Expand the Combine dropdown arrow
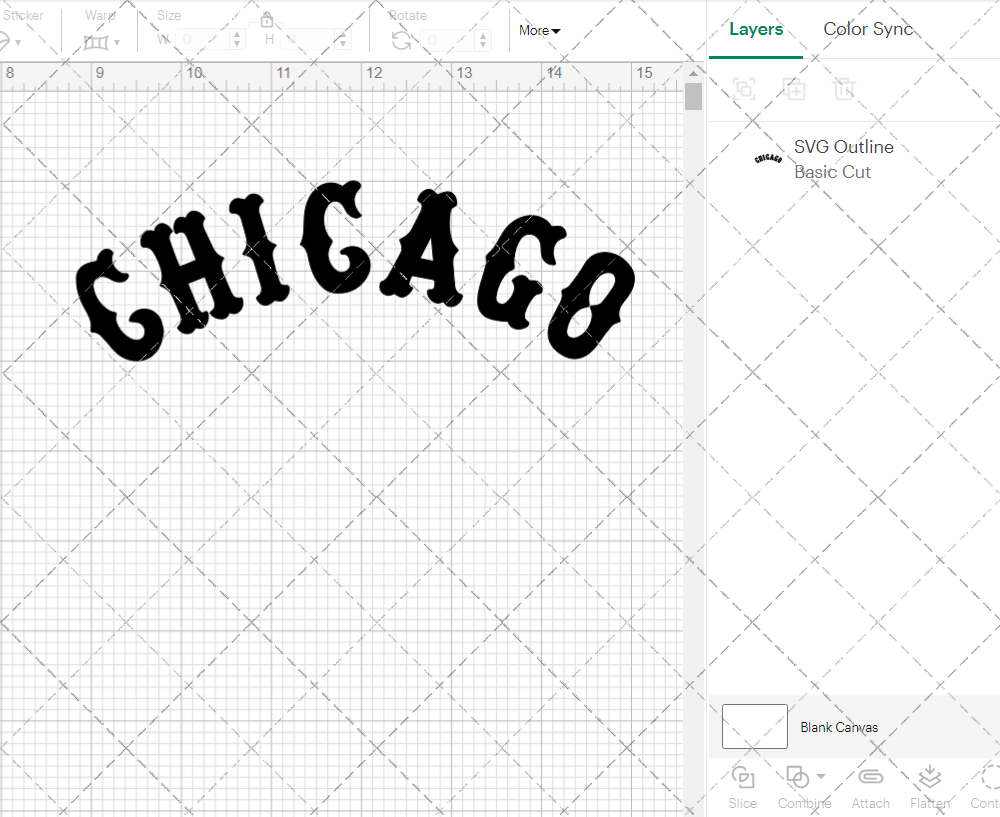 (x=821, y=776)
